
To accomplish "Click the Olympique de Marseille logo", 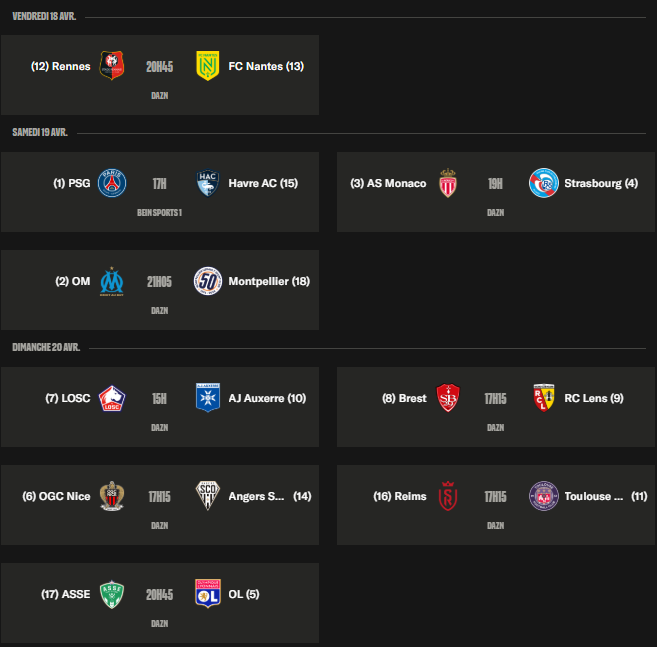I will pyautogui.click(x=112, y=281).
